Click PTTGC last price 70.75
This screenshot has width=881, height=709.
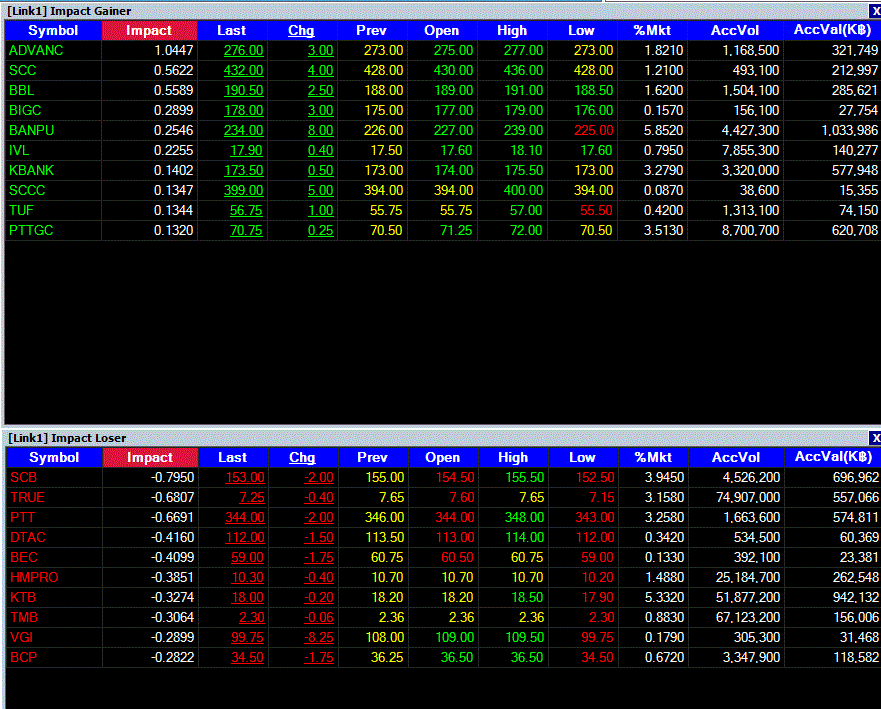(246, 230)
